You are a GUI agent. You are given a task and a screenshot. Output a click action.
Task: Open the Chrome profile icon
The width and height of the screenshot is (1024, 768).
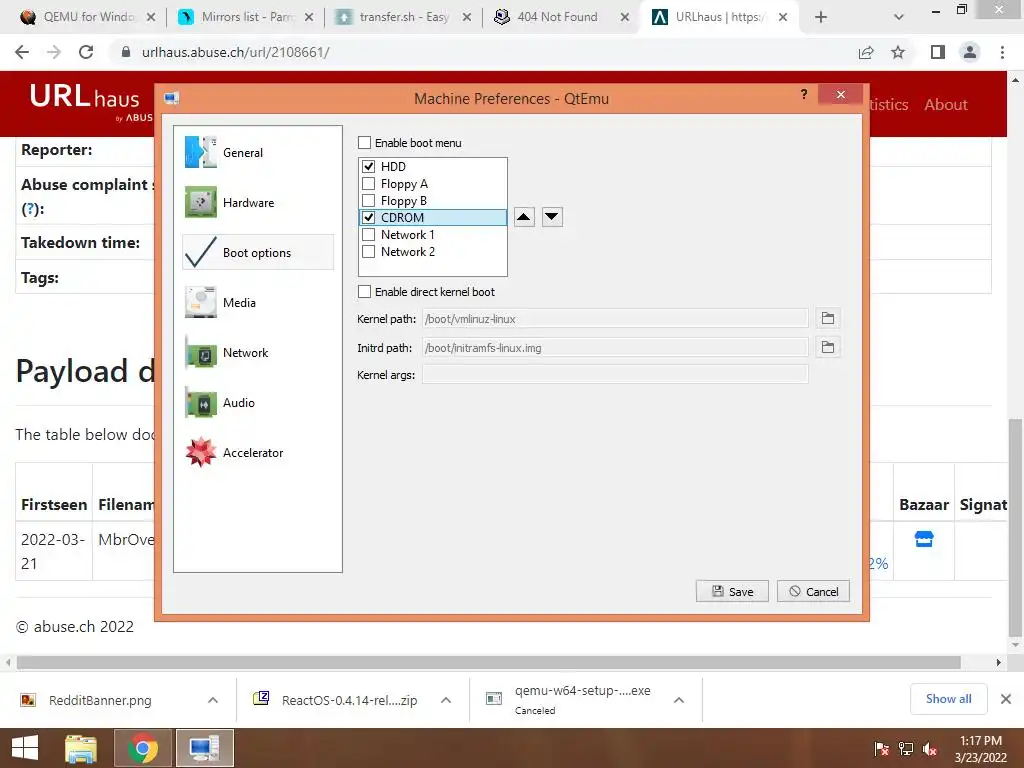click(970, 52)
